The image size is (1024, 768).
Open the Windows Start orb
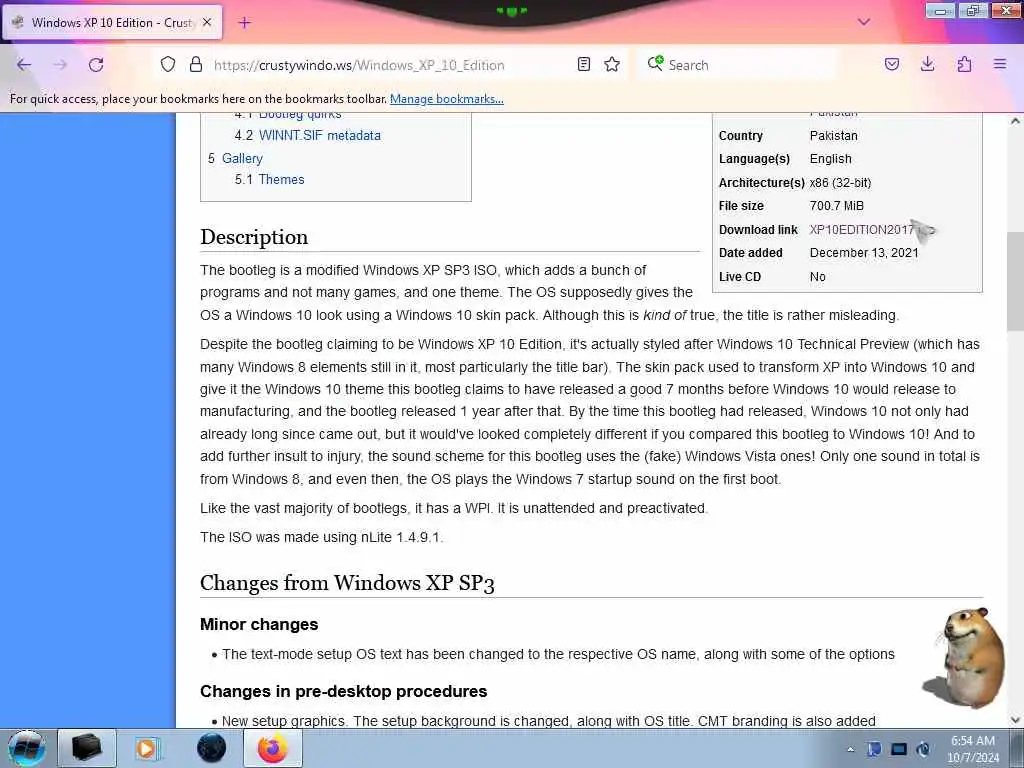tap(26, 748)
